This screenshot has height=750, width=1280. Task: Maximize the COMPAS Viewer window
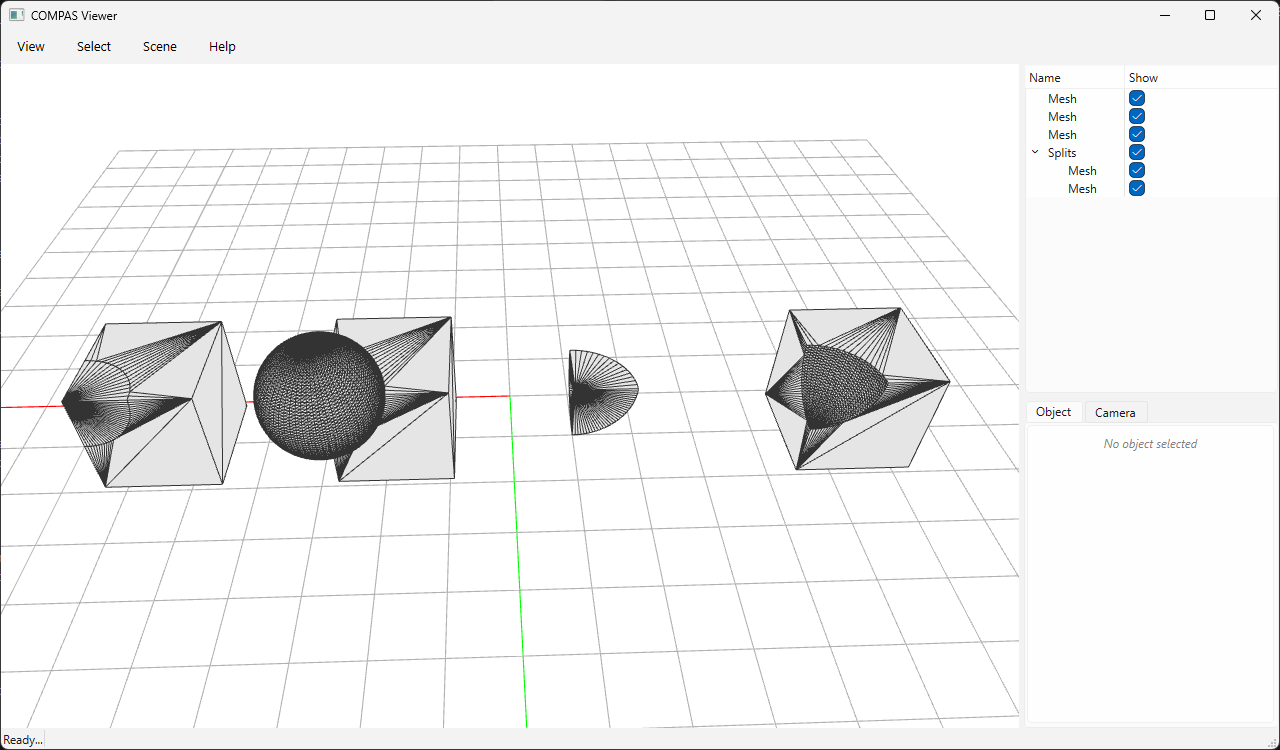coord(1210,15)
